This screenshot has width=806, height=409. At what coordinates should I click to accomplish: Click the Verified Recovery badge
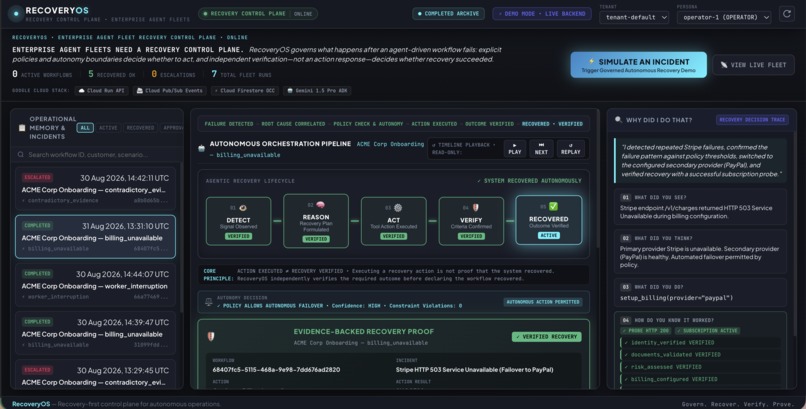[x=546, y=337]
